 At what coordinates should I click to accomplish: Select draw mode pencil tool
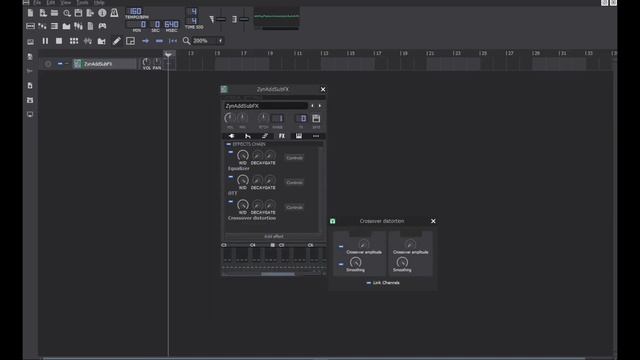pyautogui.click(x=117, y=41)
